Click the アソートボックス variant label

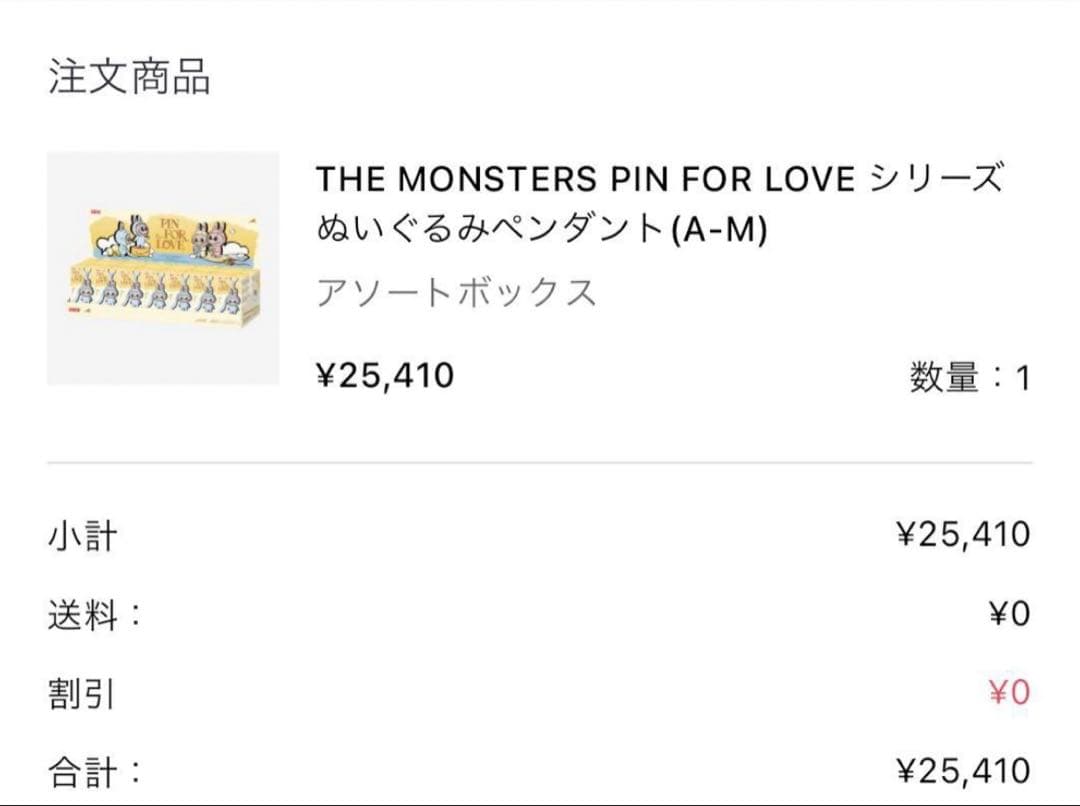456,294
